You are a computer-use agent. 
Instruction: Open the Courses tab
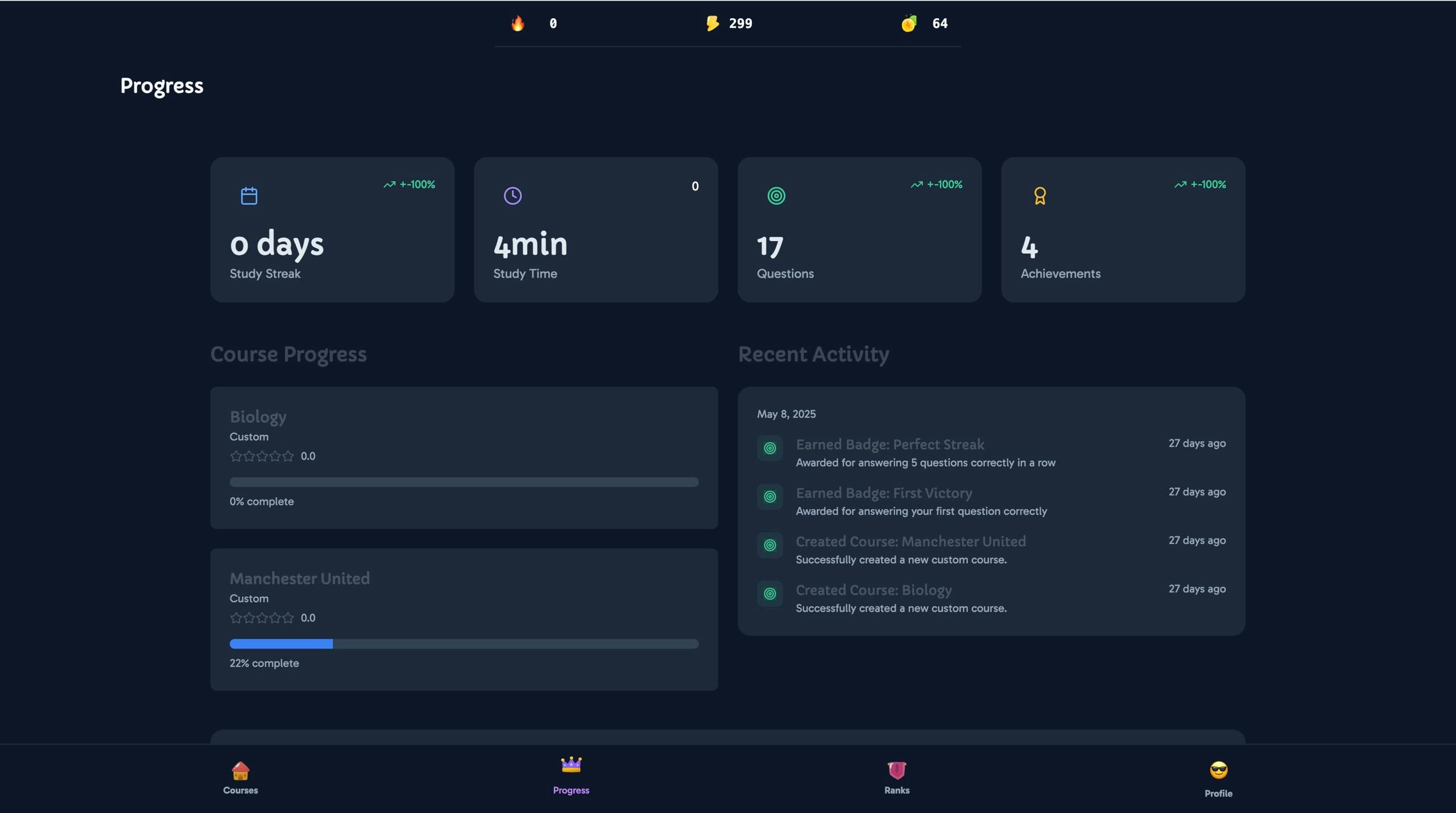coord(241,777)
